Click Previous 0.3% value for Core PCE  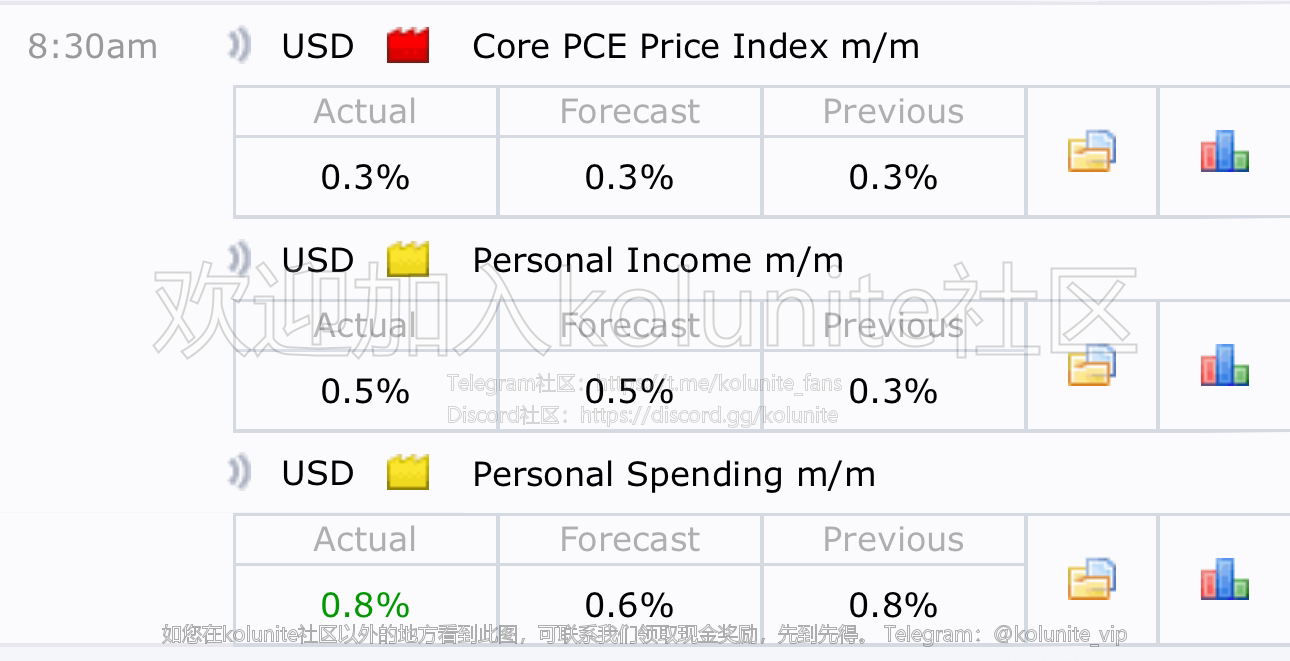(893, 177)
